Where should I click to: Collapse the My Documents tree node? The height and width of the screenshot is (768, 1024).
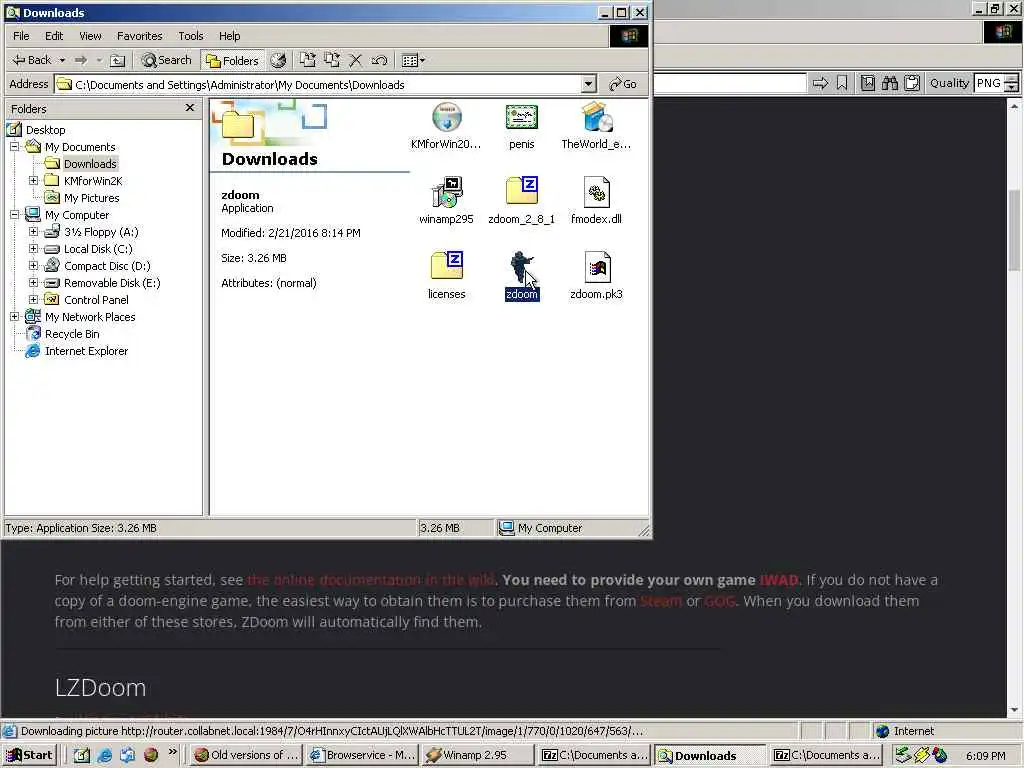point(14,147)
